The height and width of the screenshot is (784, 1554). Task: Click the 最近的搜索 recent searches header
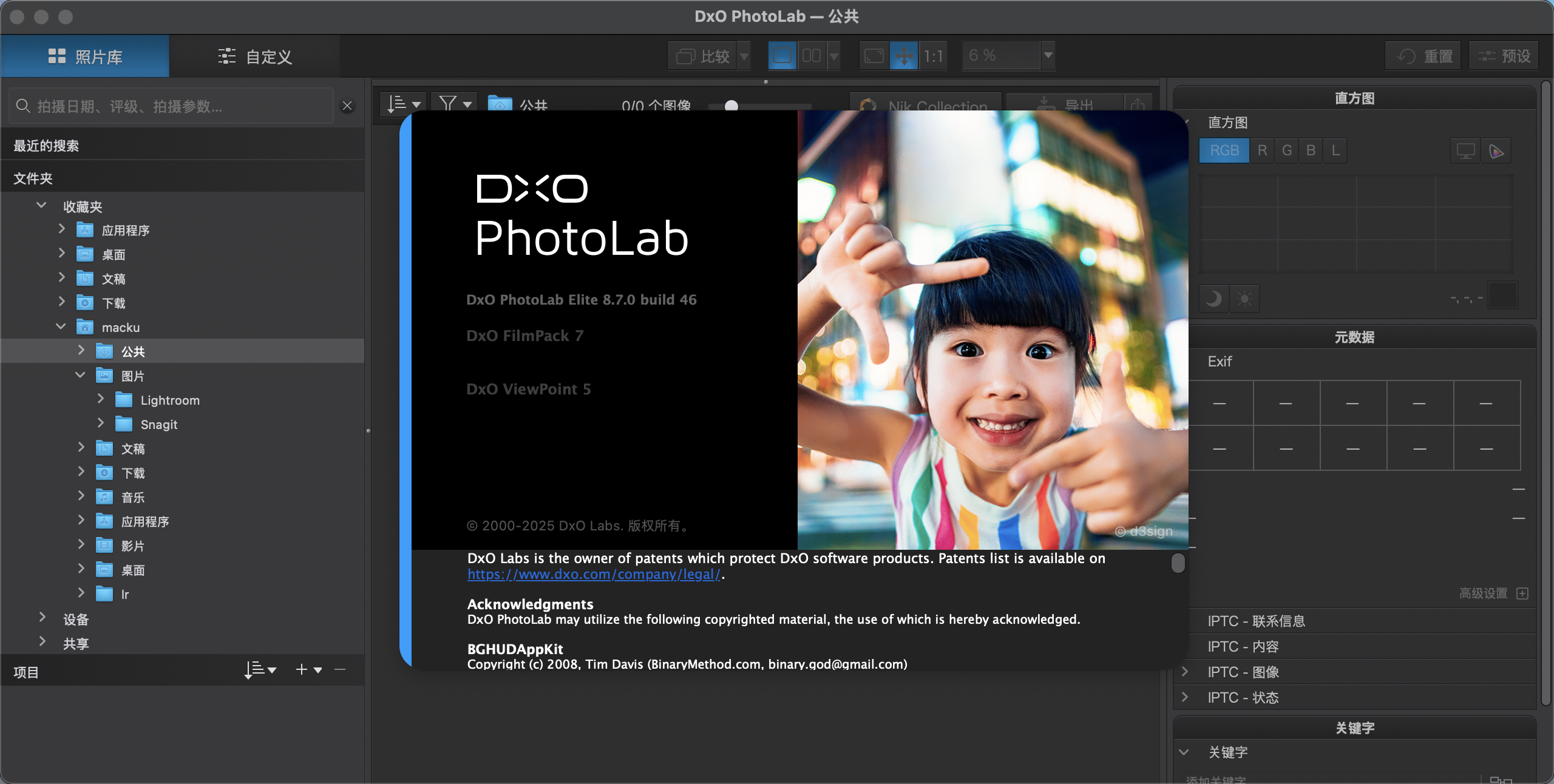[x=182, y=146]
